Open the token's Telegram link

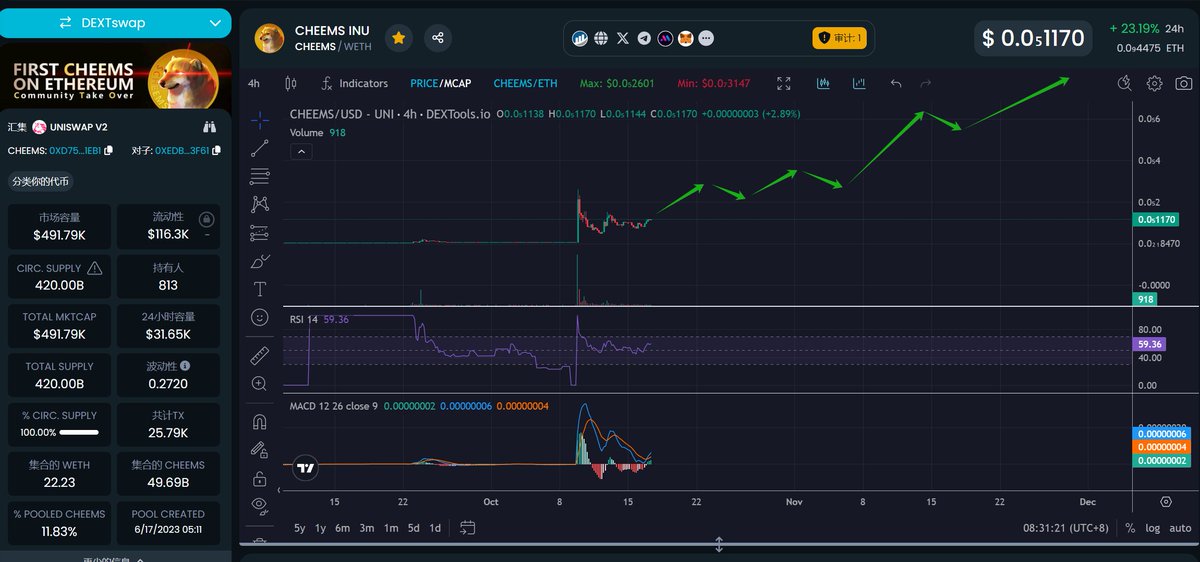(644, 38)
